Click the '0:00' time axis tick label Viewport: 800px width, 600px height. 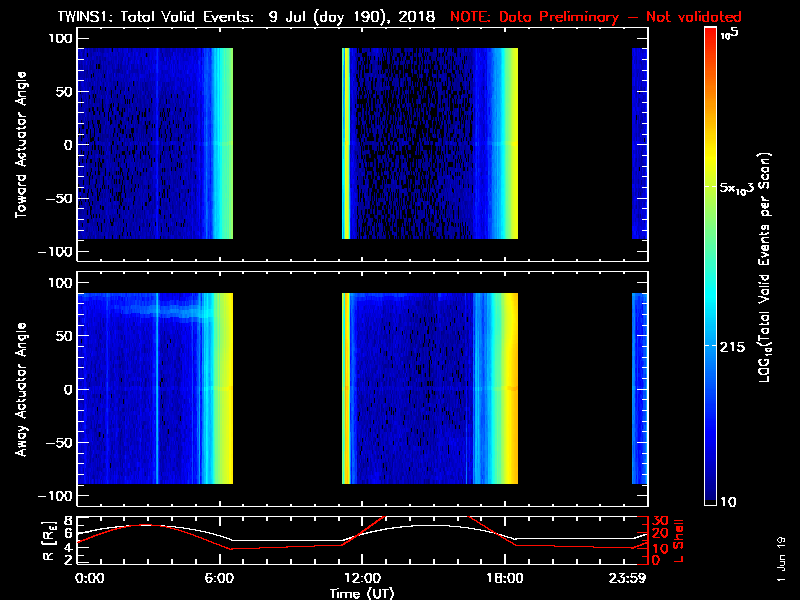[x=89, y=579]
